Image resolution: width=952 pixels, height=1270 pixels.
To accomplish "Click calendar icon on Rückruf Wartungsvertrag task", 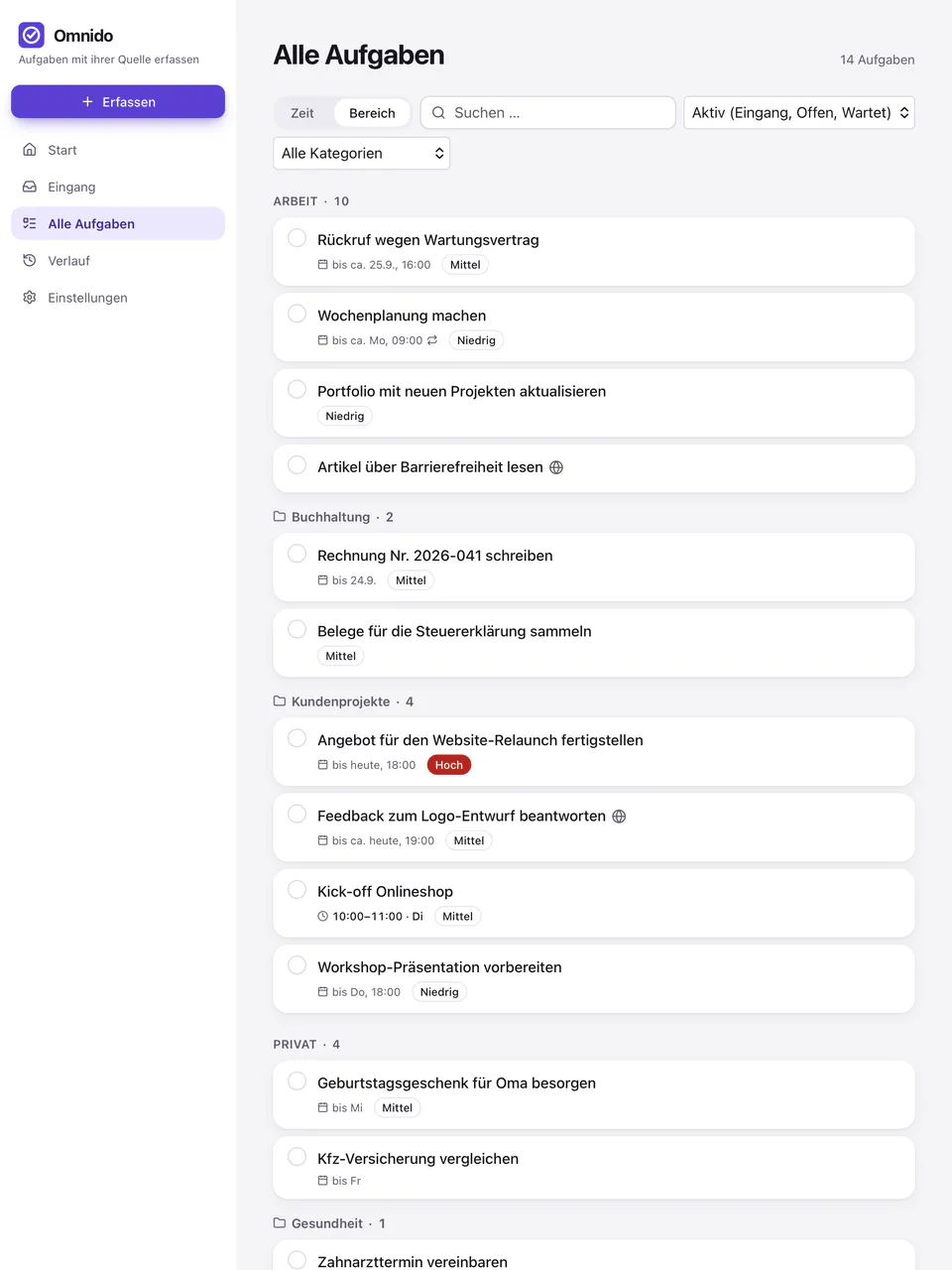I will click(x=322, y=265).
